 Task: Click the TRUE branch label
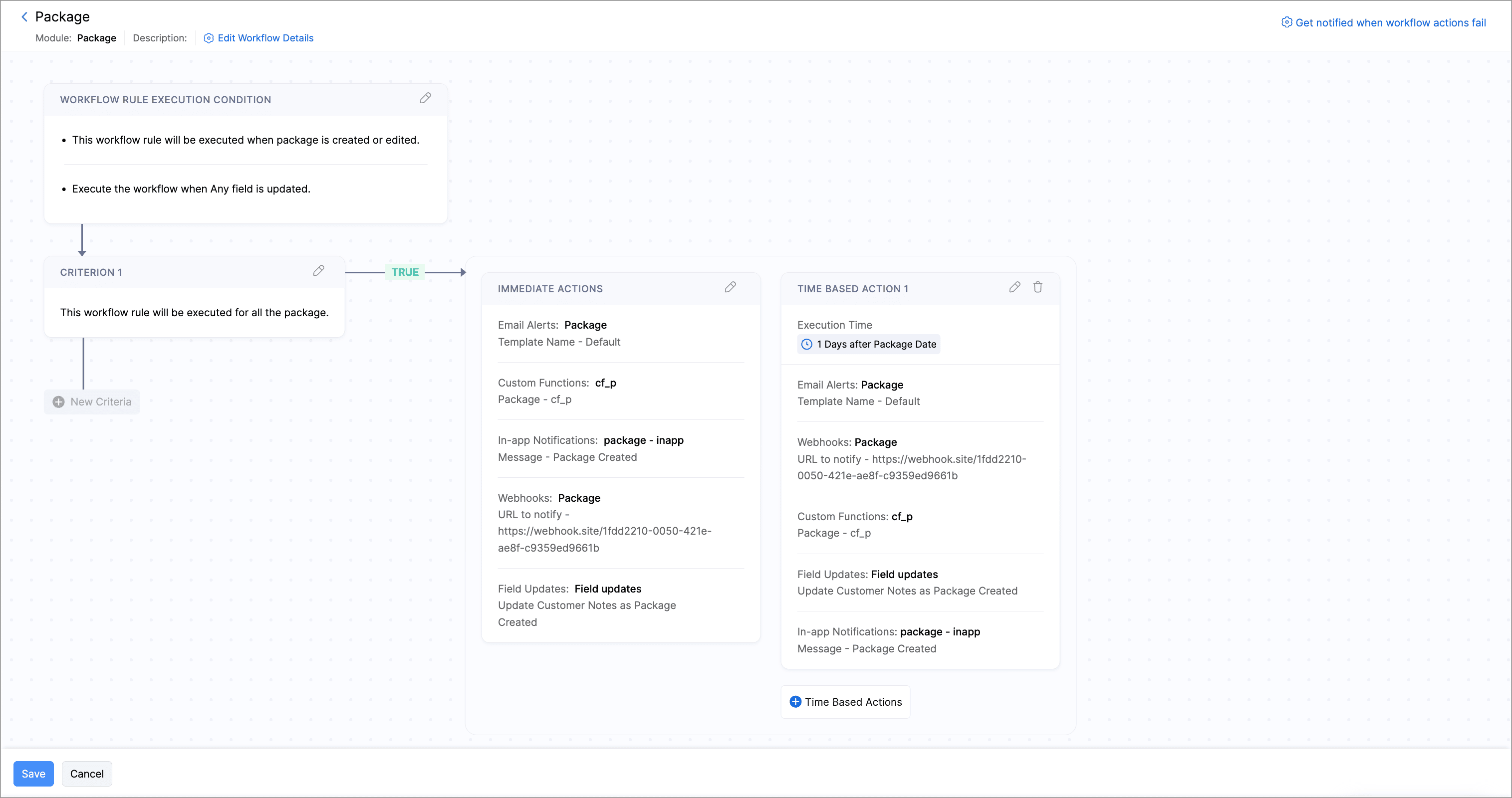pos(405,272)
